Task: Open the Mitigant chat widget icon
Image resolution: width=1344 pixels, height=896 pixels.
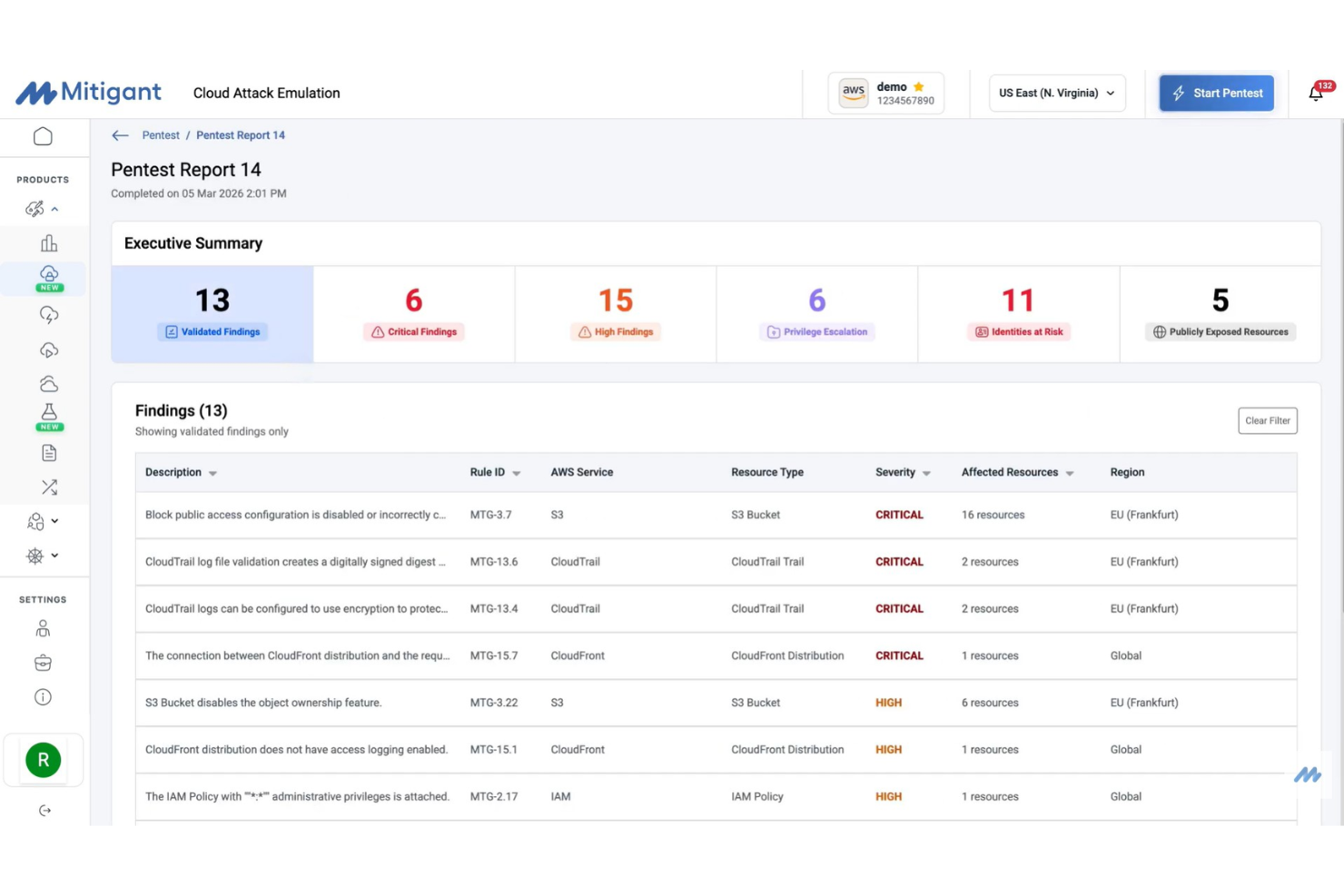Action: 1308,774
